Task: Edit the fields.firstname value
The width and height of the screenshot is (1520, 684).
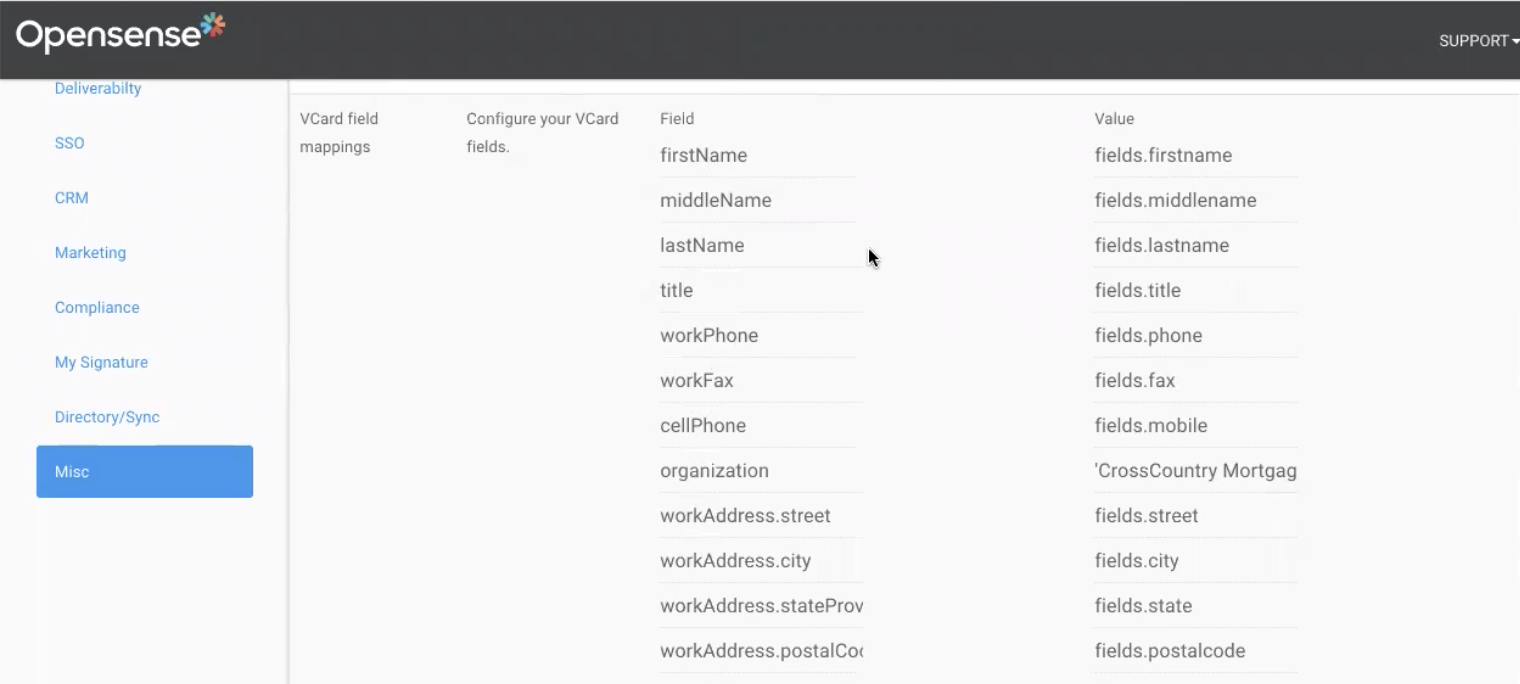Action: (1194, 155)
